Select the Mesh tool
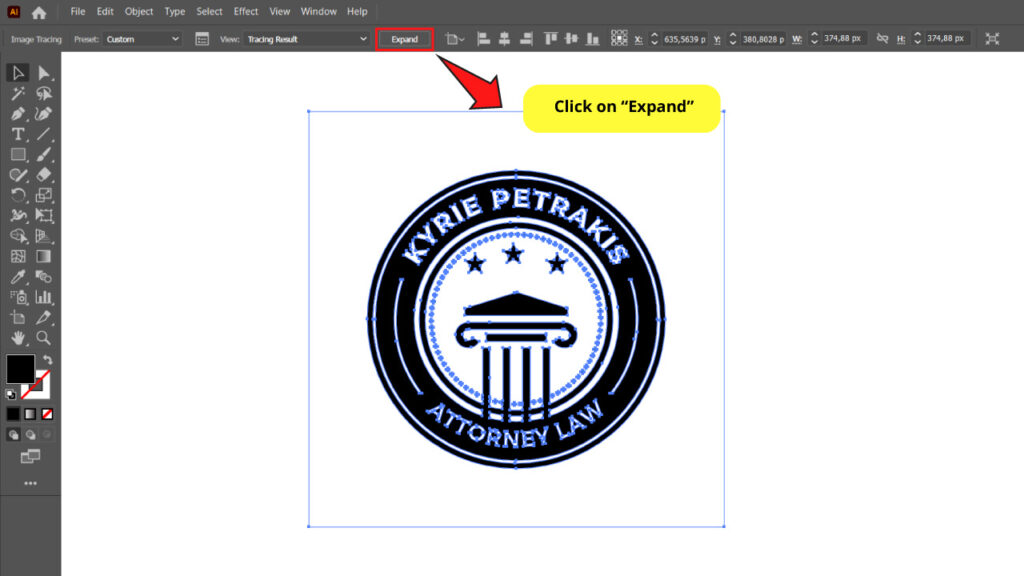Image resolution: width=1024 pixels, height=576 pixels. coord(18,256)
